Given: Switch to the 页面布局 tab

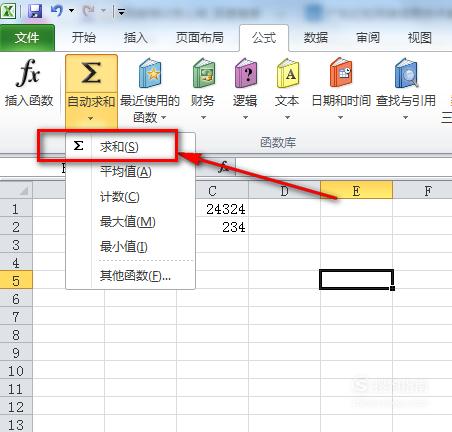Looking at the screenshot, I should pyautogui.click(x=200, y=38).
